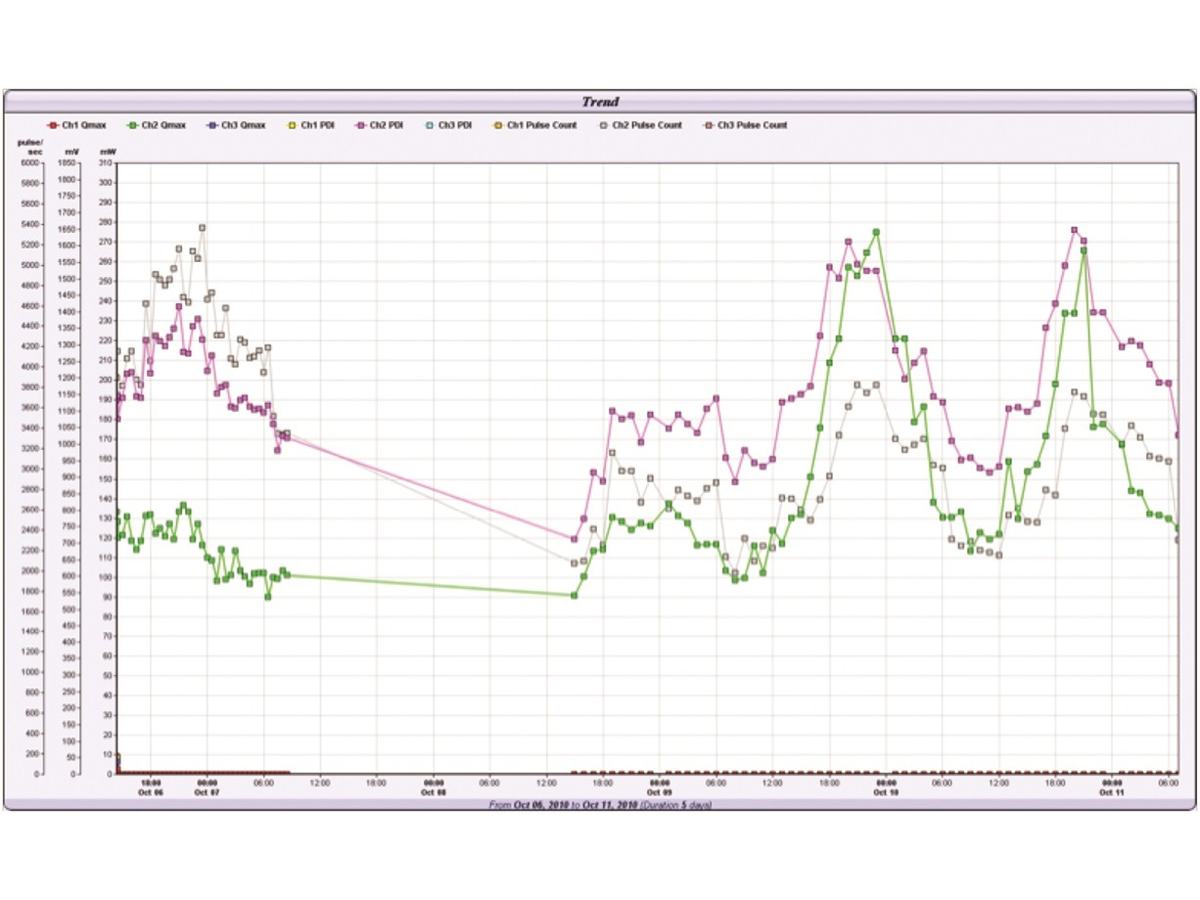1200x900 pixels.
Task: Toggle the Ch1 Qmax legend entry
Action: pyautogui.click(x=76, y=125)
